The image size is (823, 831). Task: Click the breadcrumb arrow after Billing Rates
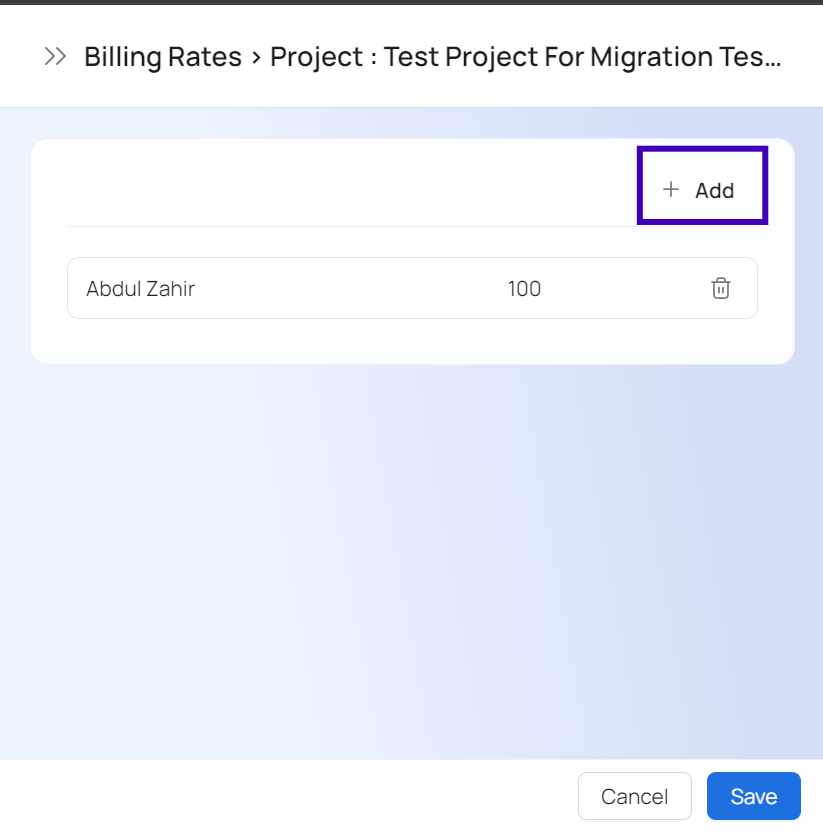[x=256, y=57]
